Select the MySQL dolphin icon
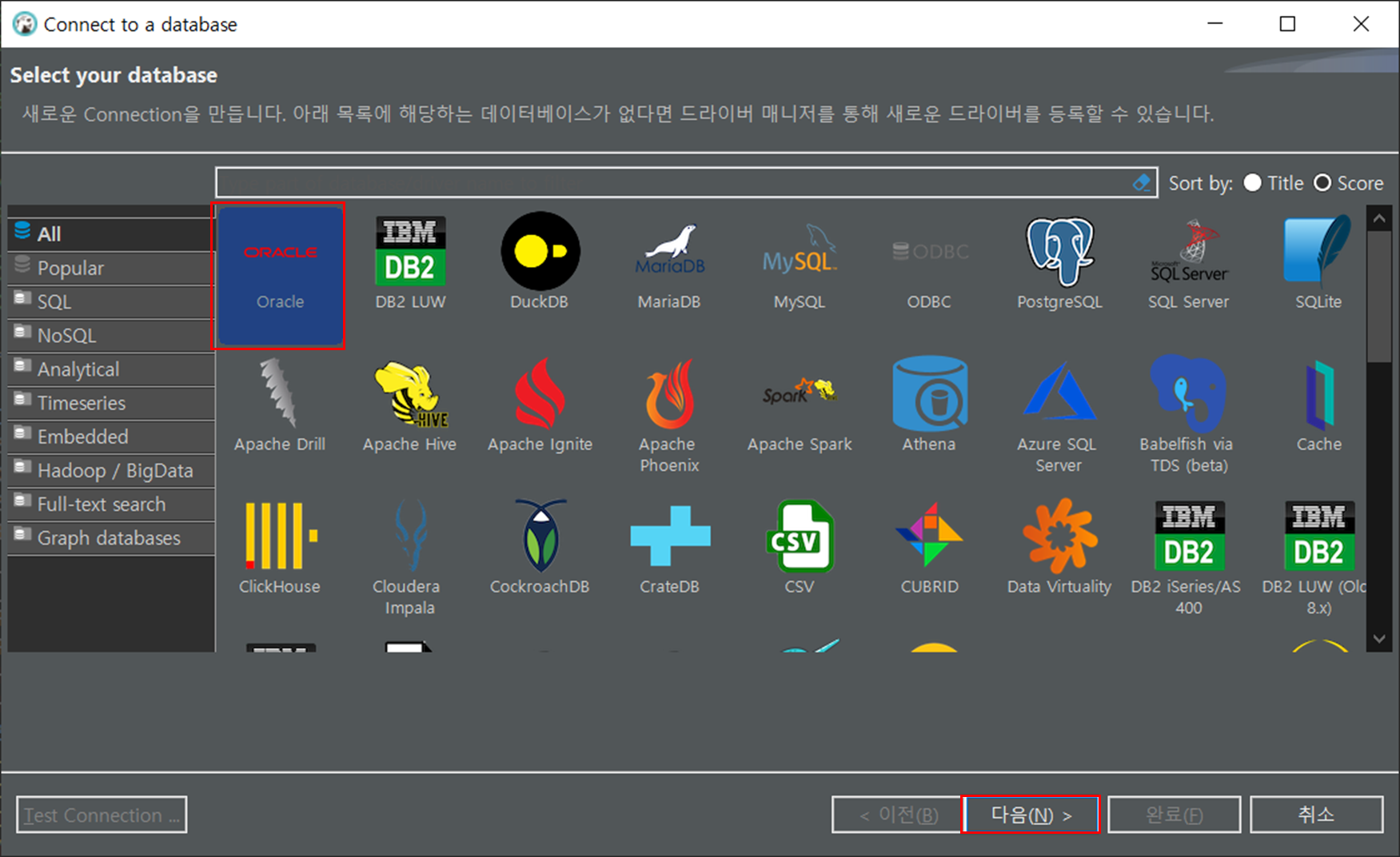1400x857 pixels. (799, 250)
